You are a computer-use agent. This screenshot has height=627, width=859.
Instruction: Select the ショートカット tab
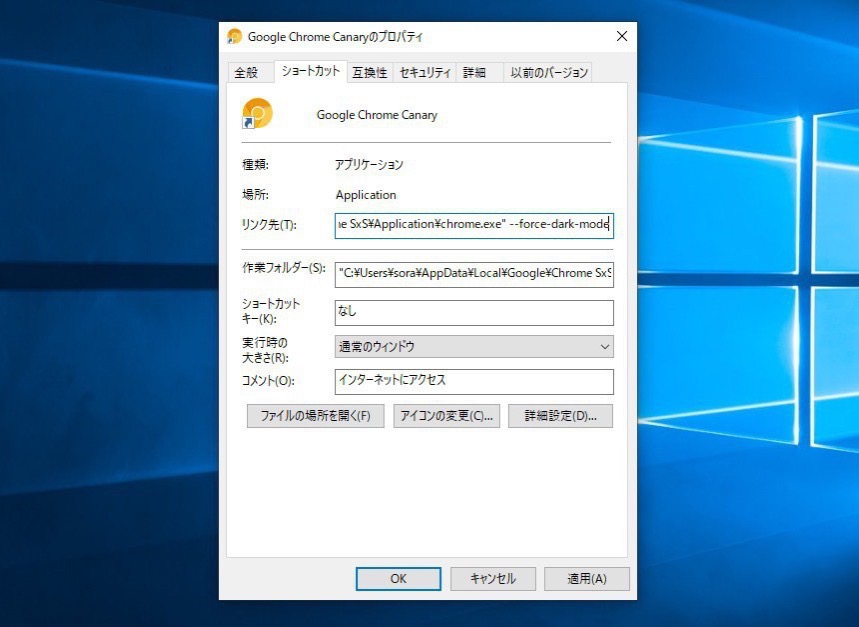pyautogui.click(x=310, y=71)
